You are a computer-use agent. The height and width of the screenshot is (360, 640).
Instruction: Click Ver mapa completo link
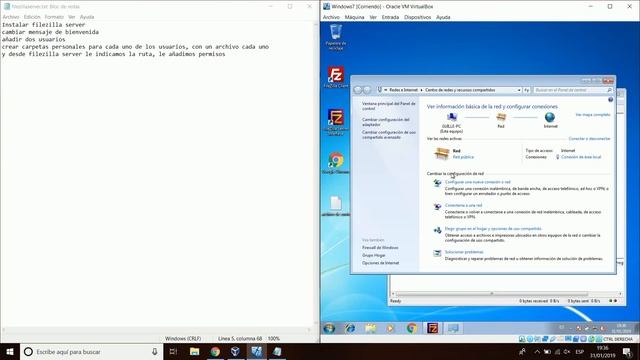point(593,115)
